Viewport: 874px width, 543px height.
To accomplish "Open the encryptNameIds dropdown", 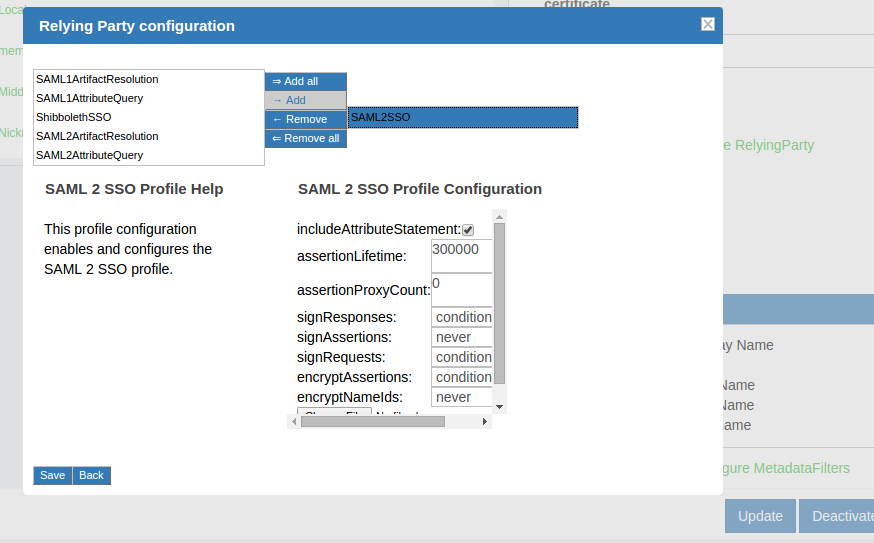I will [462, 397].
